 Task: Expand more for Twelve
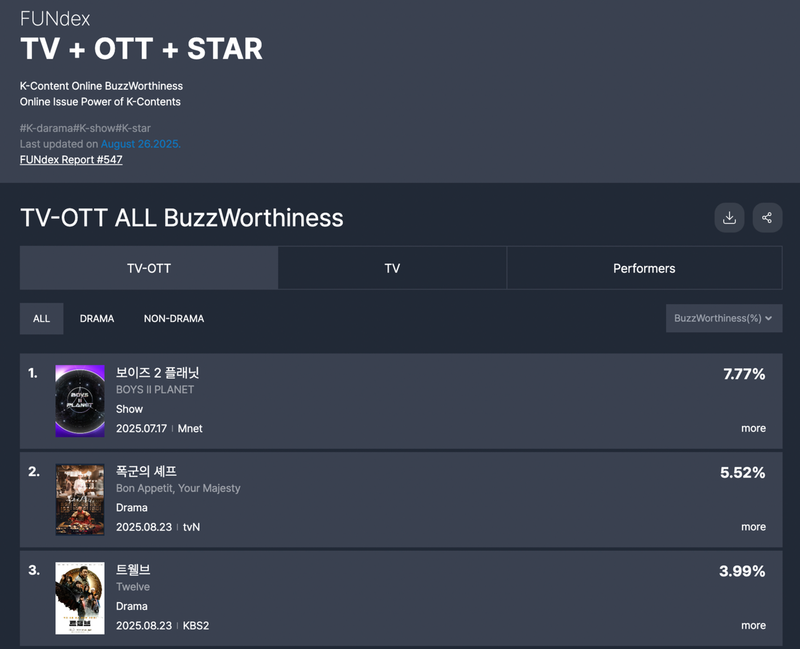coord(753,626)
